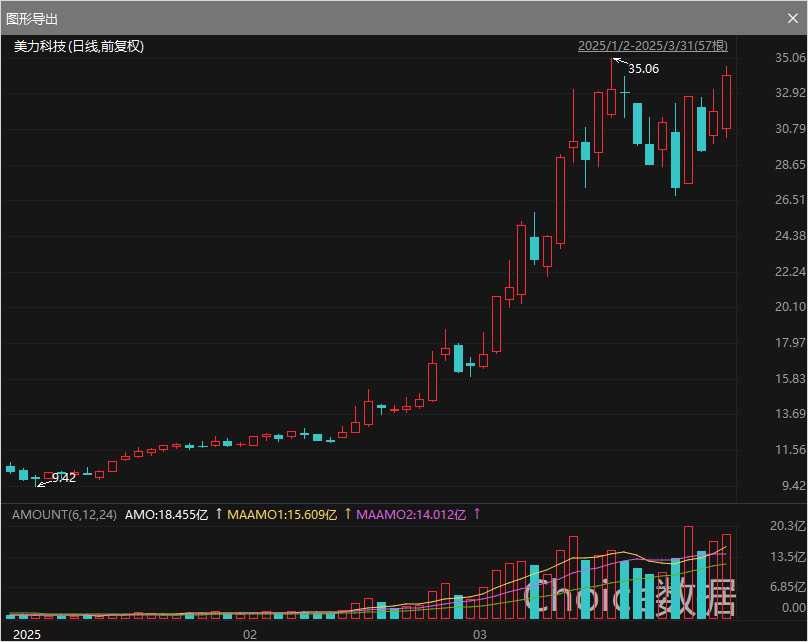Click the 6.85亿 volume axis label
The image size is (808, 642).
pyautogui.click(x=787, y=587)
